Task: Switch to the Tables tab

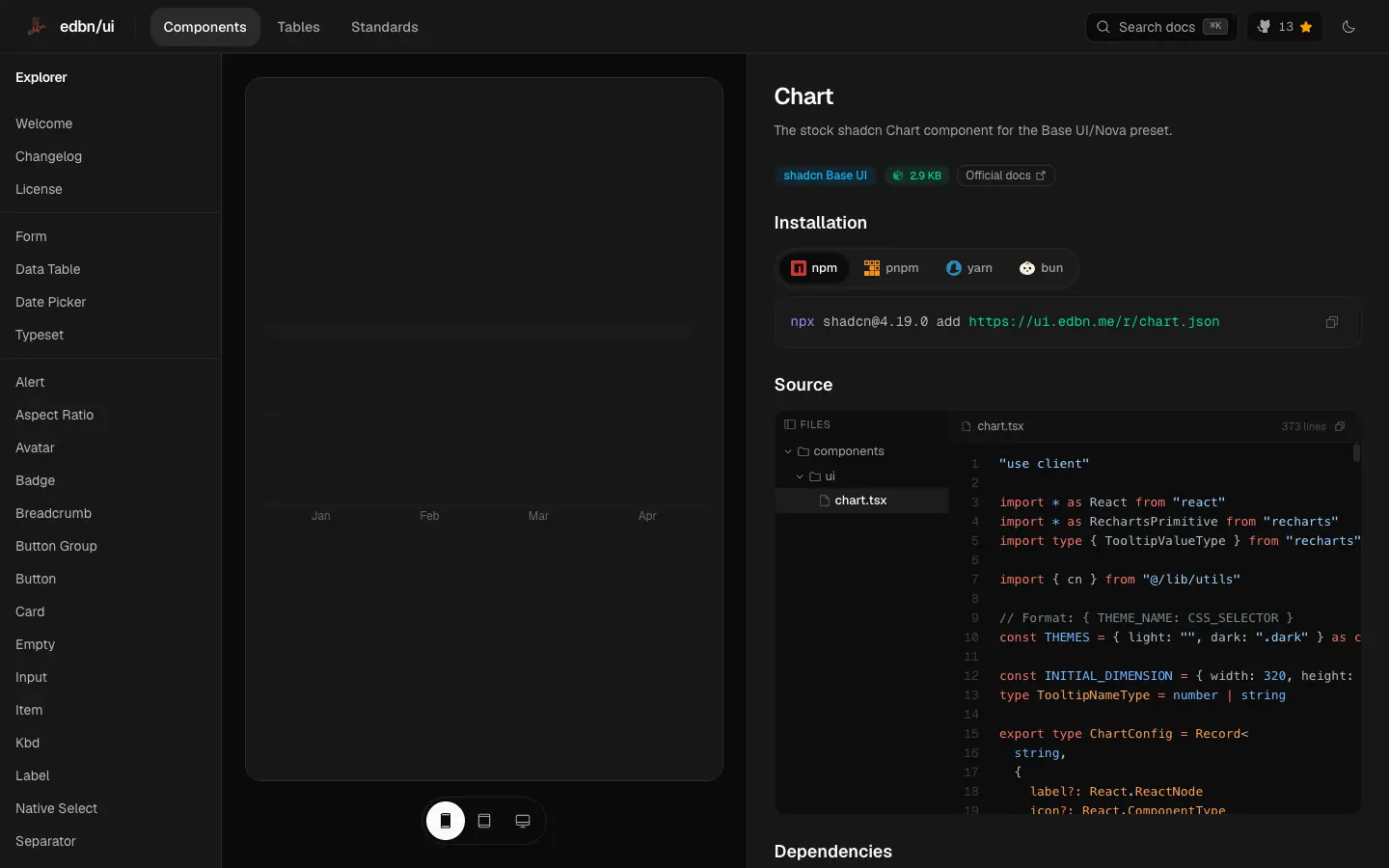Action: 298,27
